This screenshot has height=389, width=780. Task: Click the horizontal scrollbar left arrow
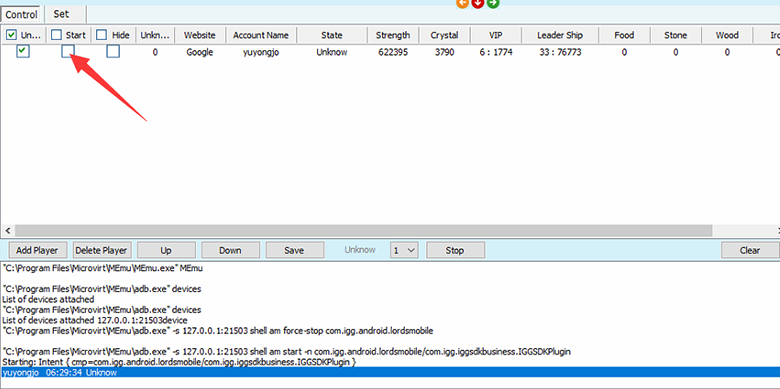[x=7, y=230]
